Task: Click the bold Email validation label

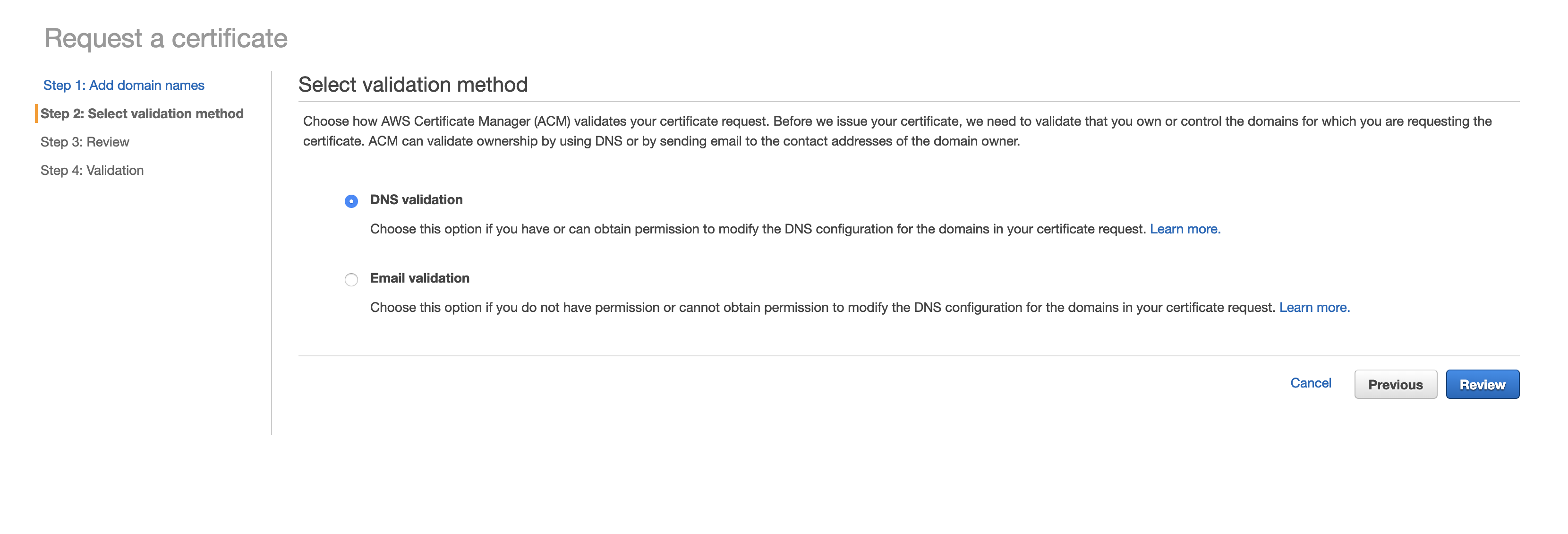Action: tap(419, 278)
